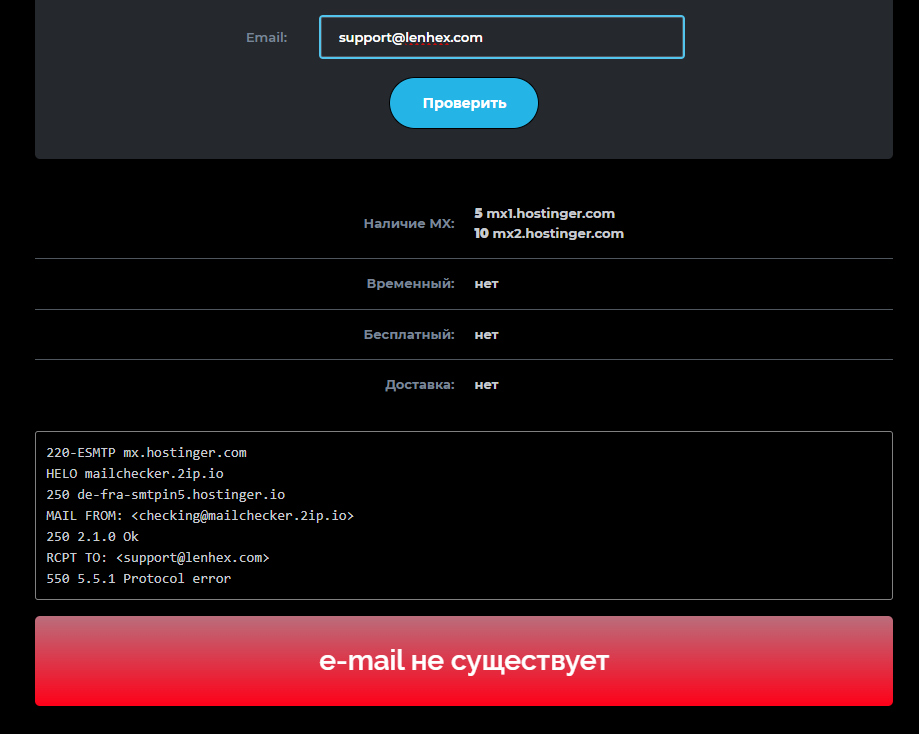Image resolution: width=919 pixels, height=734 pixels.
Task: Click the 250 2.1.0 Ok response line
Action: click(92, 537)
